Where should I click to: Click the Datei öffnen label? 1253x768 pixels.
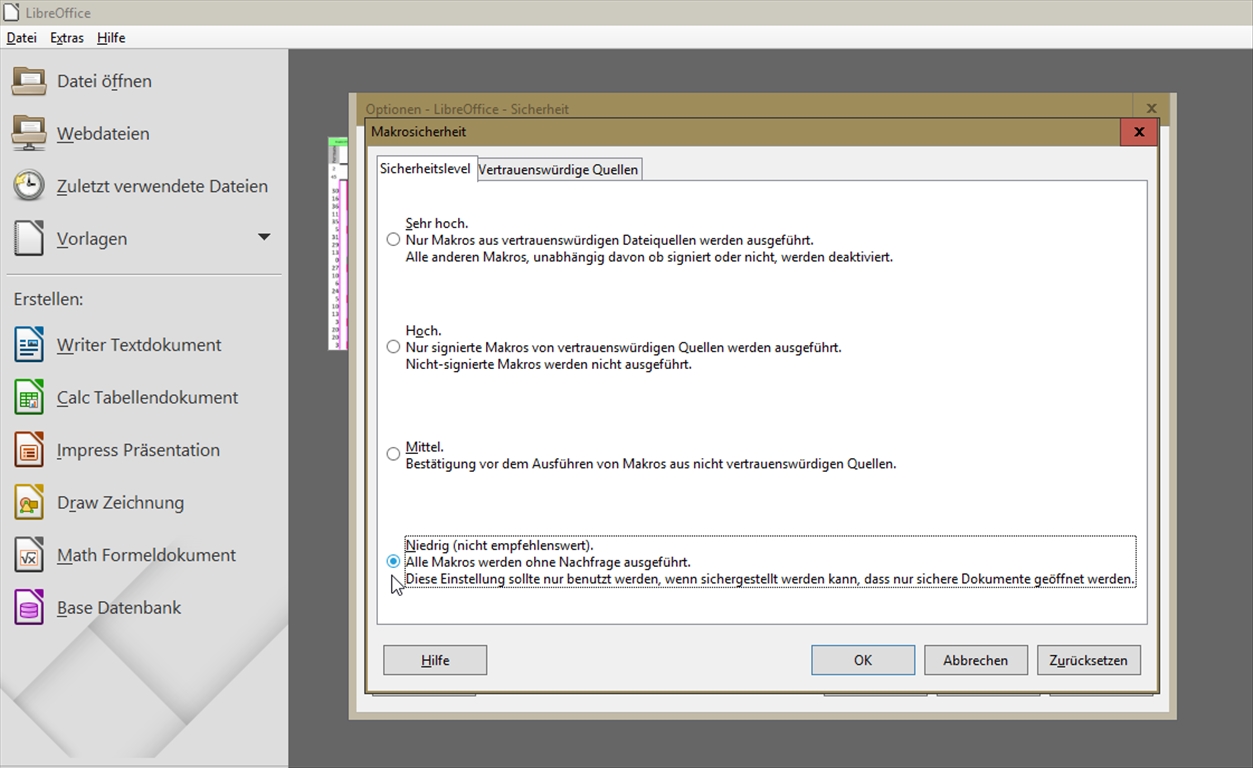(x=104, y=81)
